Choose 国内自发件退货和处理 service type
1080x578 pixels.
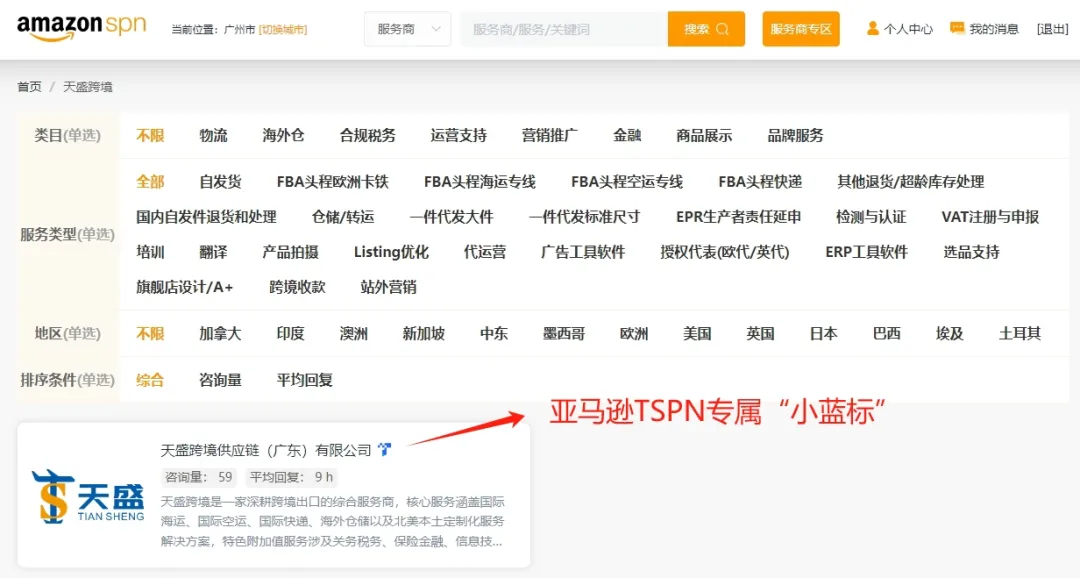206,217
